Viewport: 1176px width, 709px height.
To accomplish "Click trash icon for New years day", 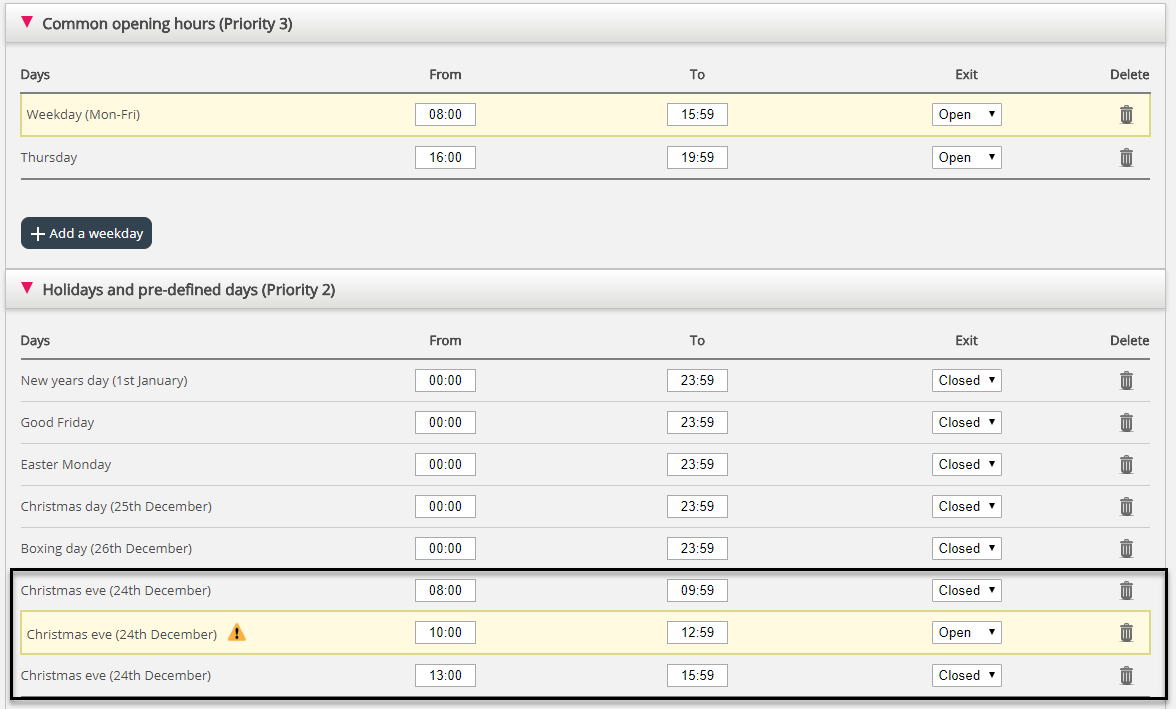I will [x=1126, y=381].
